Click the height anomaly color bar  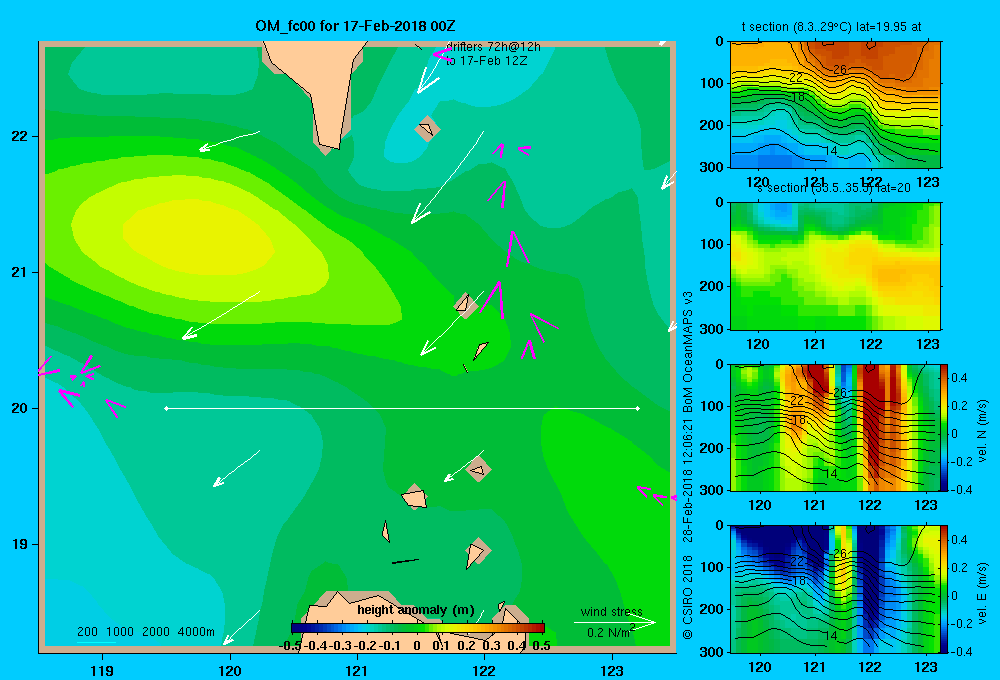coord(418,628)
